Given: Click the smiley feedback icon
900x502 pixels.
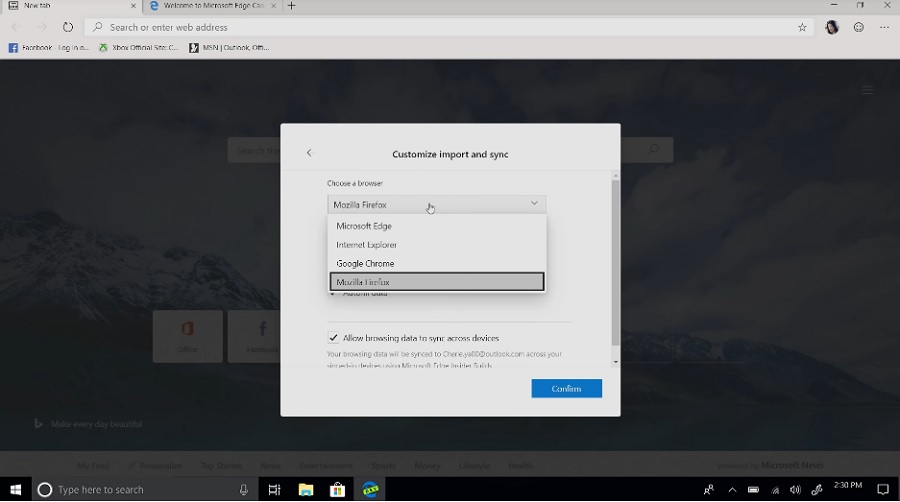Looking at the screenshot, I should click(858, 27).
